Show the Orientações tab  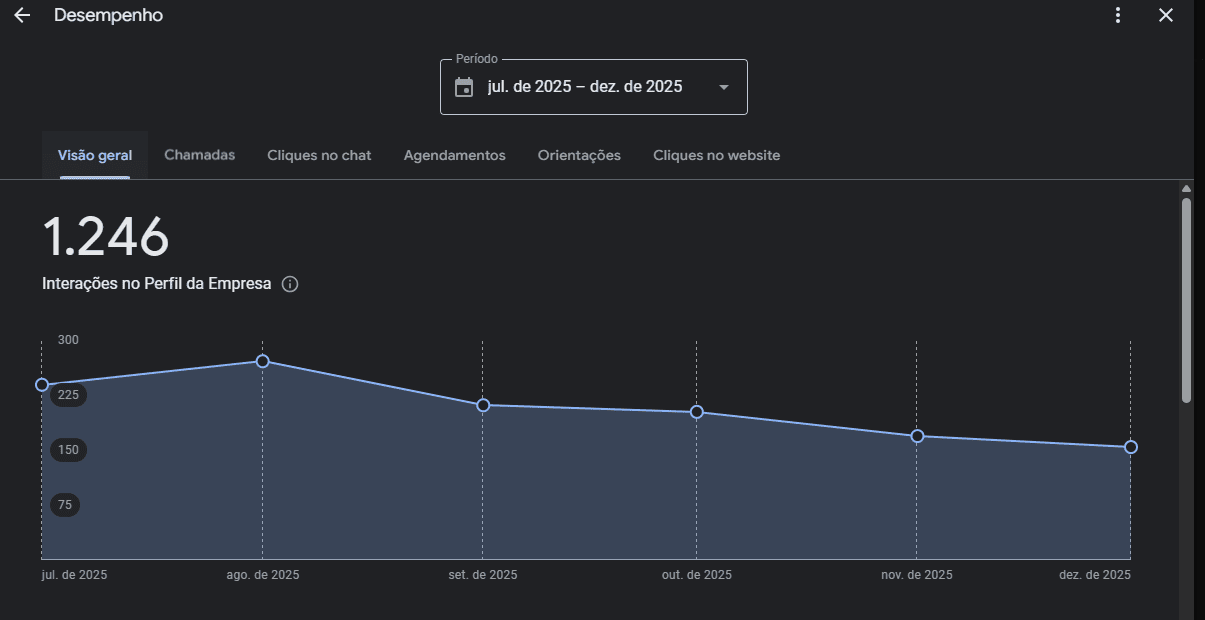coord(579,155)
